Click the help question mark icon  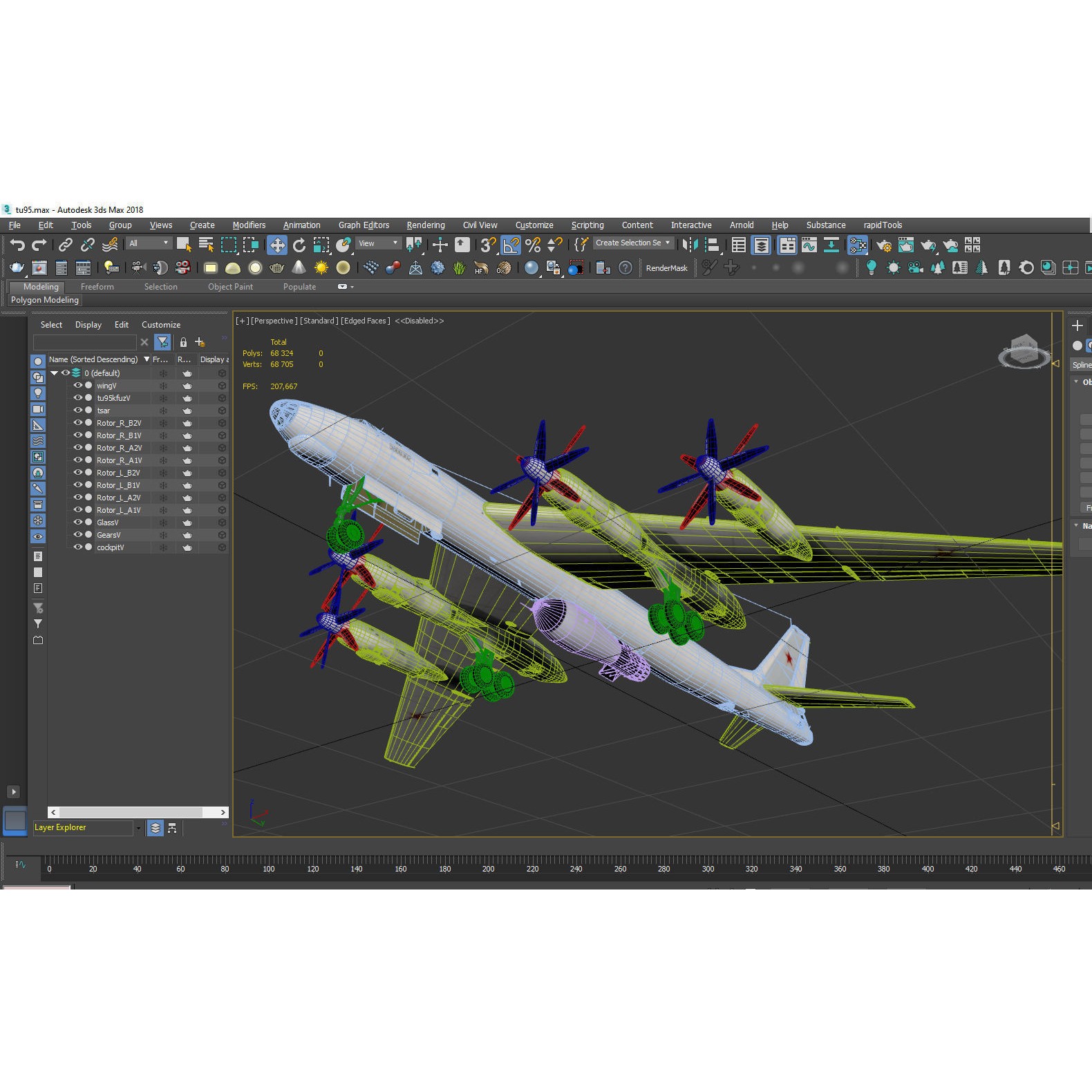tap(625, 267)
